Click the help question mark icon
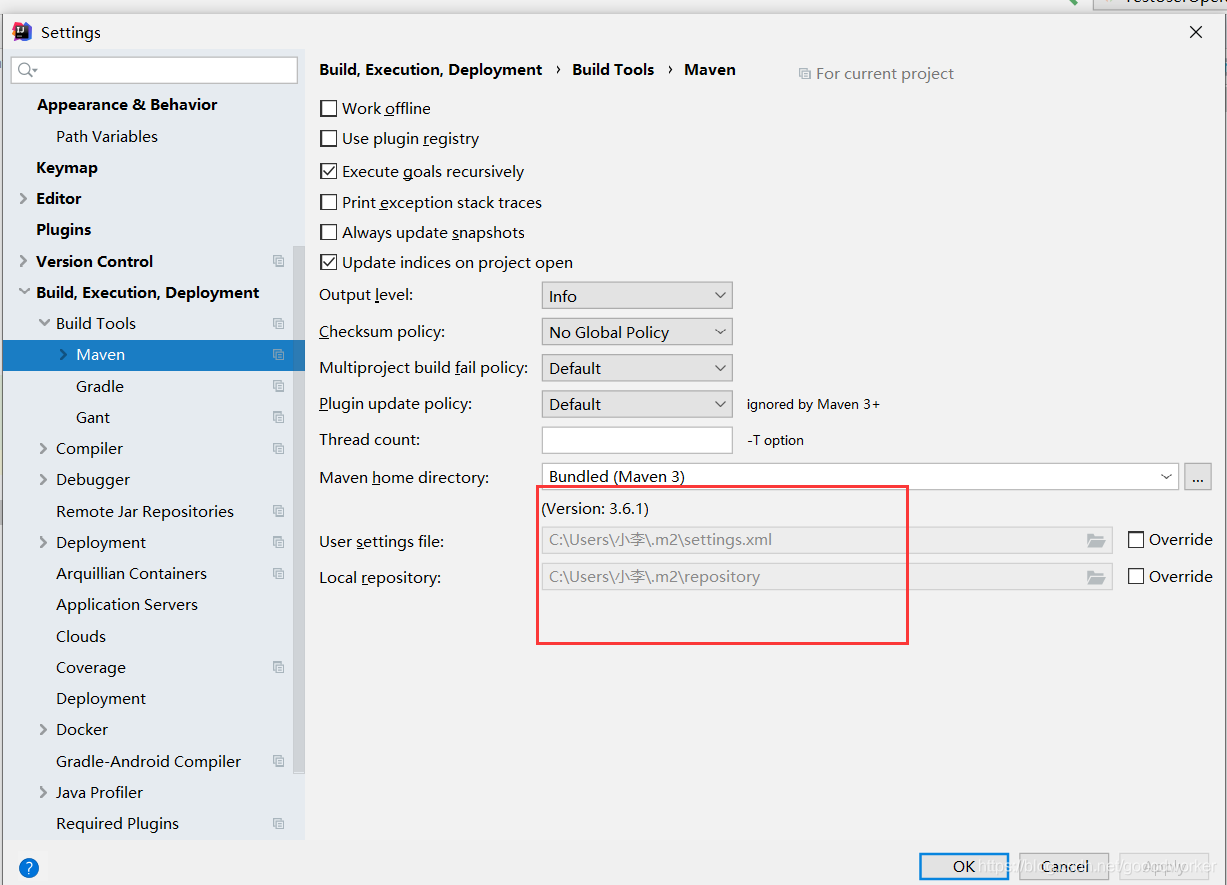 pos(29,867)
